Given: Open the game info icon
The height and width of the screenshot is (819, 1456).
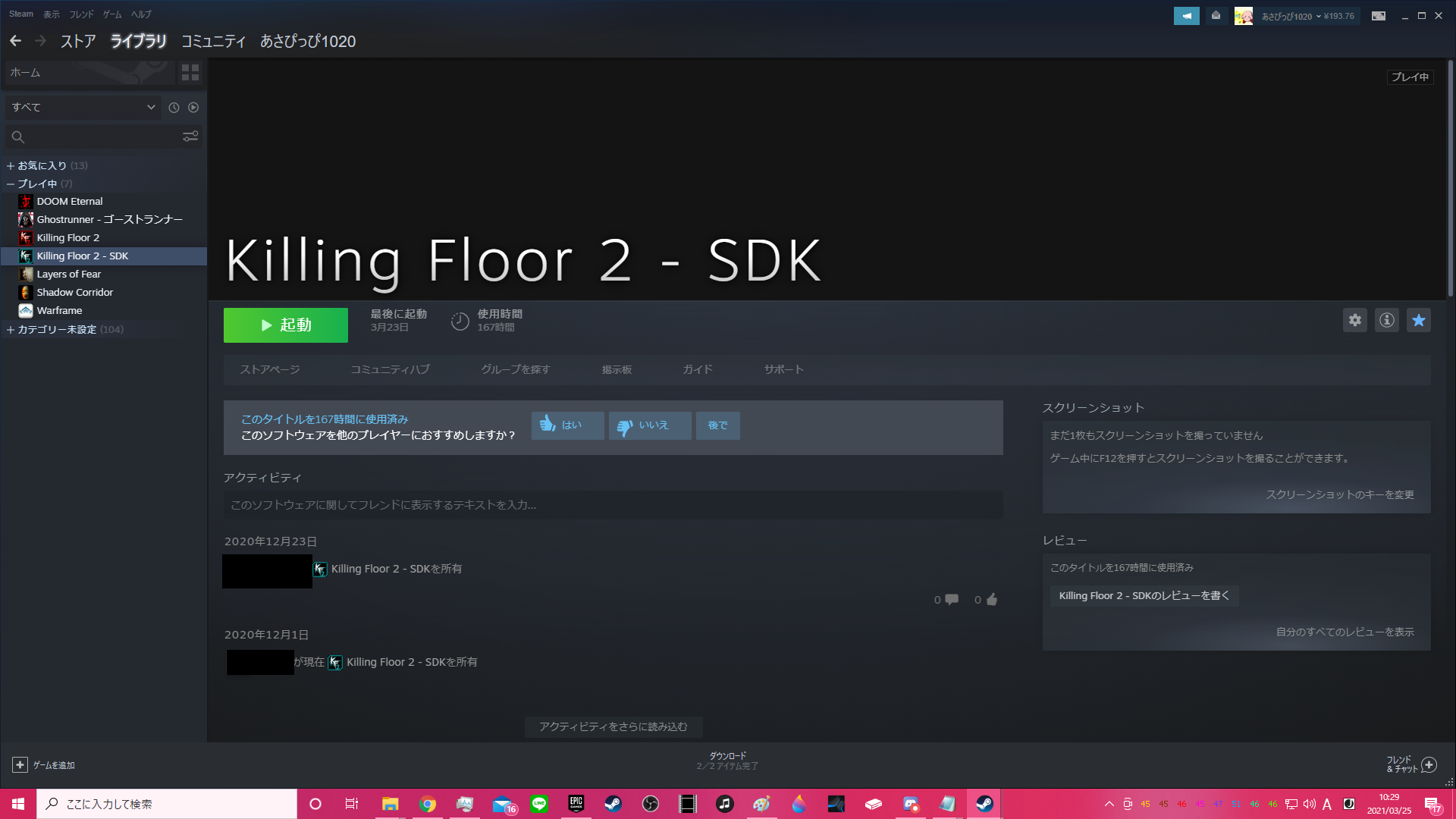Looking at the screenshot, I should [1386, 320].
